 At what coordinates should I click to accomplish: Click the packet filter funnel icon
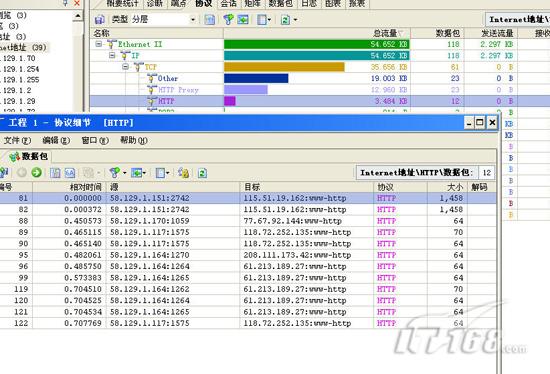[x=114, y=173]
